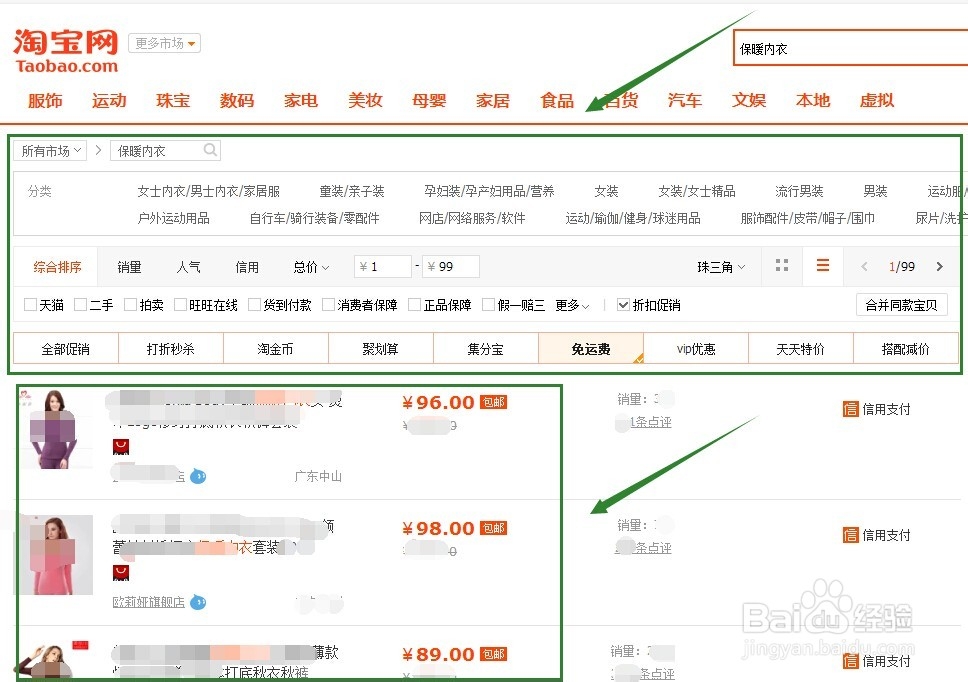The image size is (968, 682).
Task: Click the search magnifier inside 保暖内衣 field
Action: tap(209, 149)
